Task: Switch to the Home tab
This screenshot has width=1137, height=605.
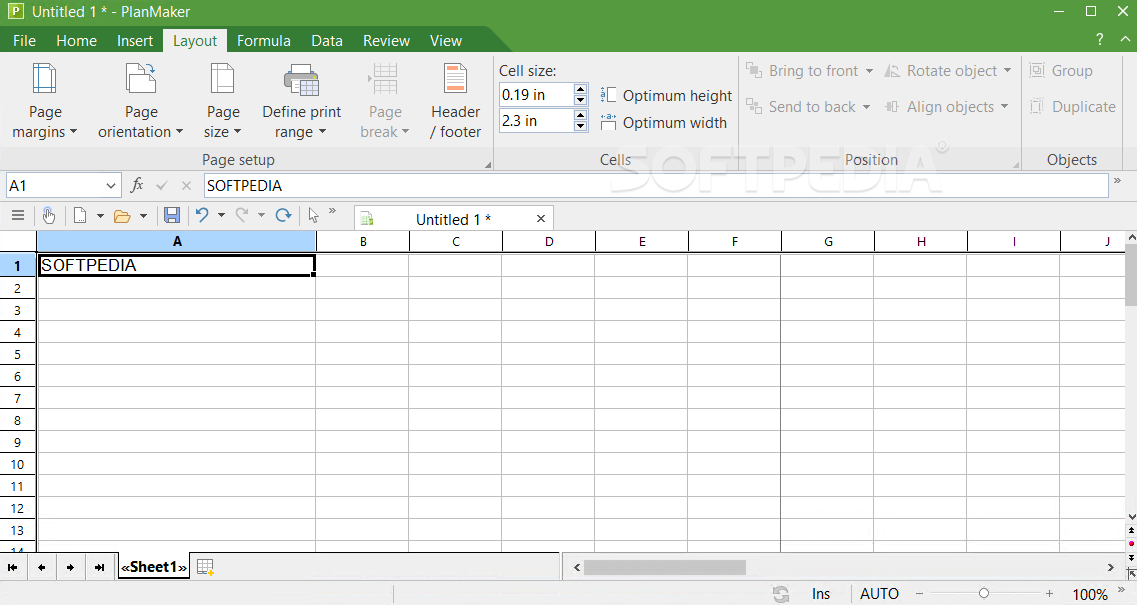Action: [x=76, y=41]
